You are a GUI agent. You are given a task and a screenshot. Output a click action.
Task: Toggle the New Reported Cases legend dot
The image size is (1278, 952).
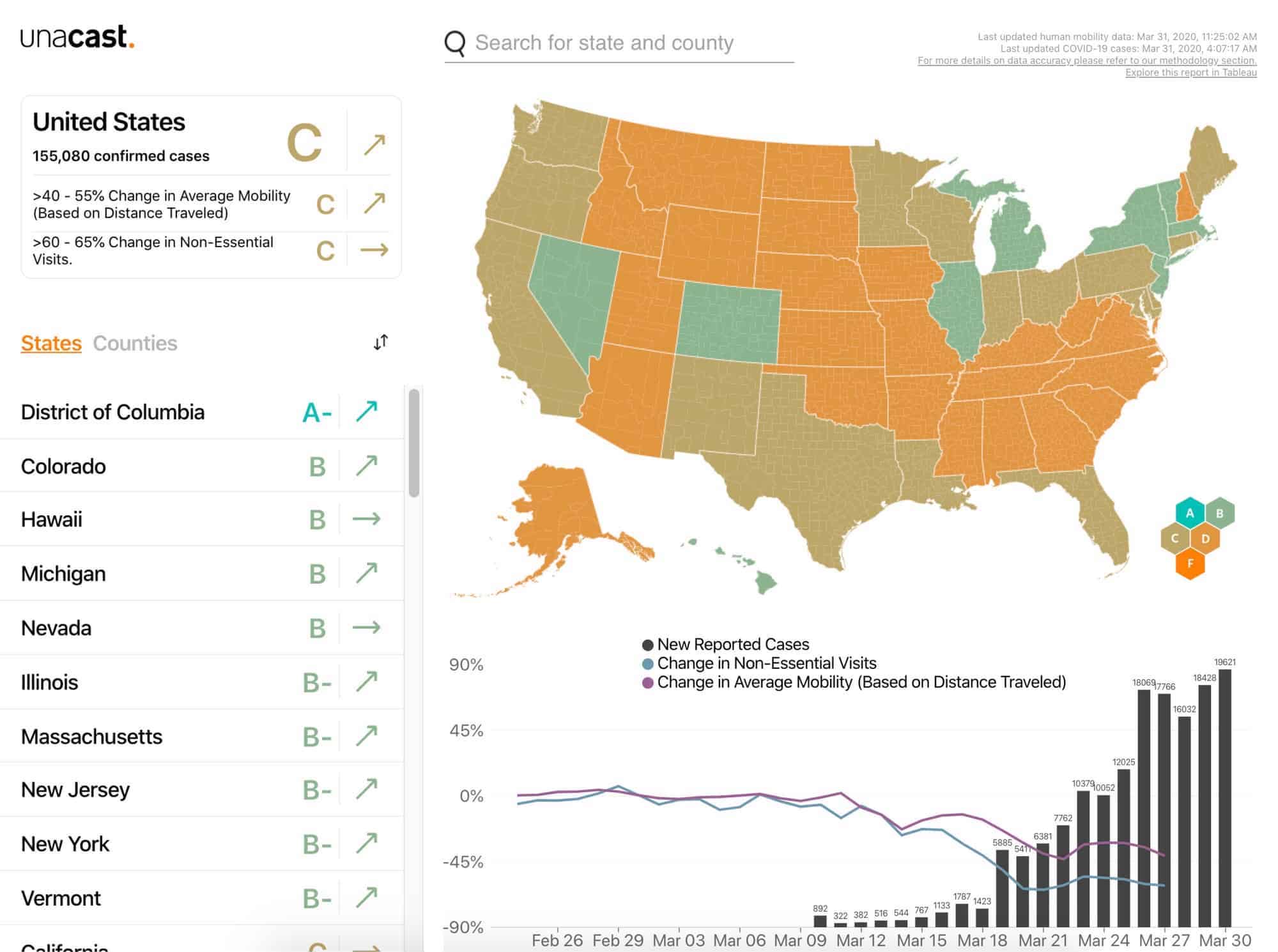coord(647,645)
